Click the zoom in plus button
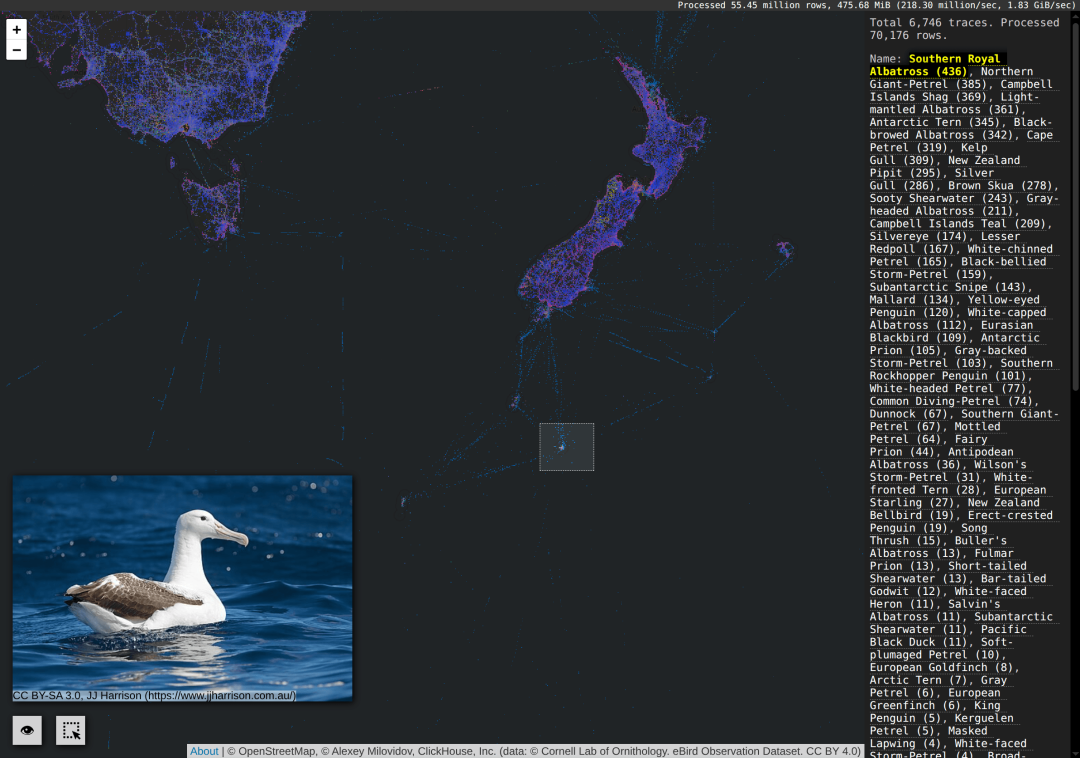Viewport: 1080px width, 758px height. [x=16, y=30]
